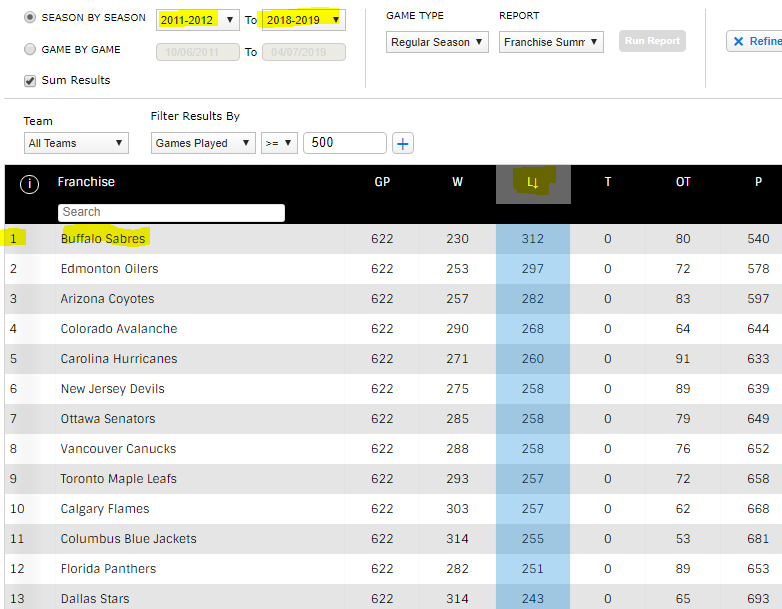
Task: Click Arizona Coyotes franchise name
Action: (107, 299)
